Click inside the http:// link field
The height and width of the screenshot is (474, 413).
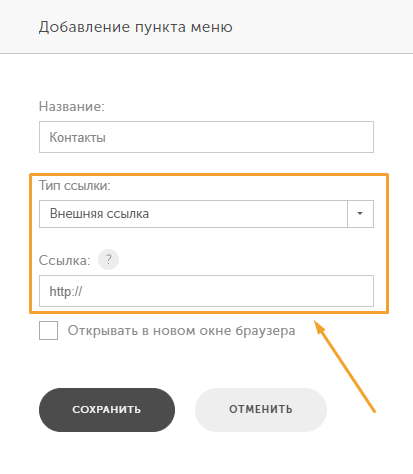[206, 291]
